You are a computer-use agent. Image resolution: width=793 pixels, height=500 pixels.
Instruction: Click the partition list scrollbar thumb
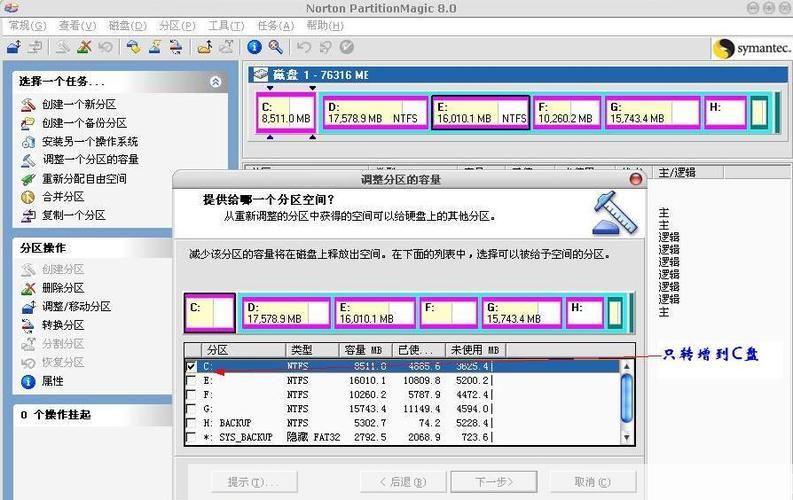click(x=626, y=398)
